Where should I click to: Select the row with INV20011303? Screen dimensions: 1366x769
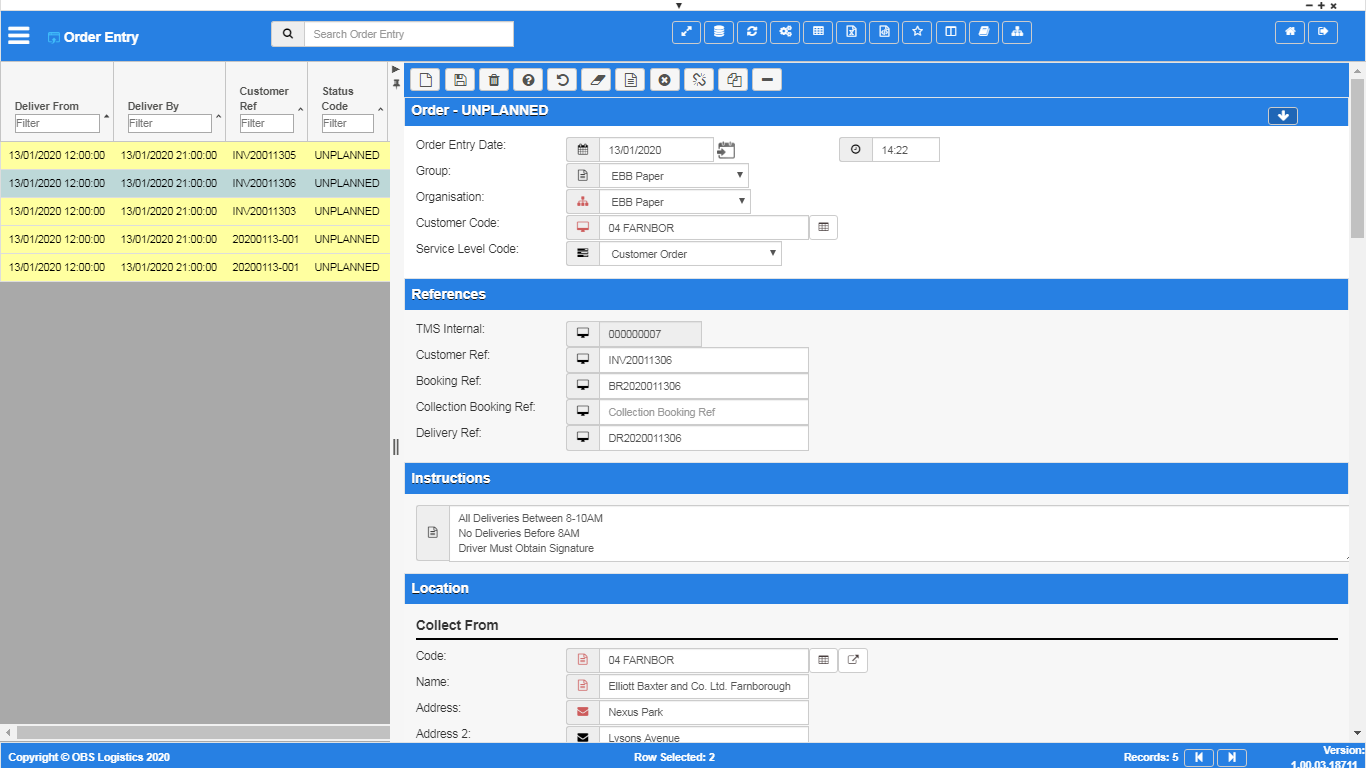pyautogui.click(x=195, y=211)
